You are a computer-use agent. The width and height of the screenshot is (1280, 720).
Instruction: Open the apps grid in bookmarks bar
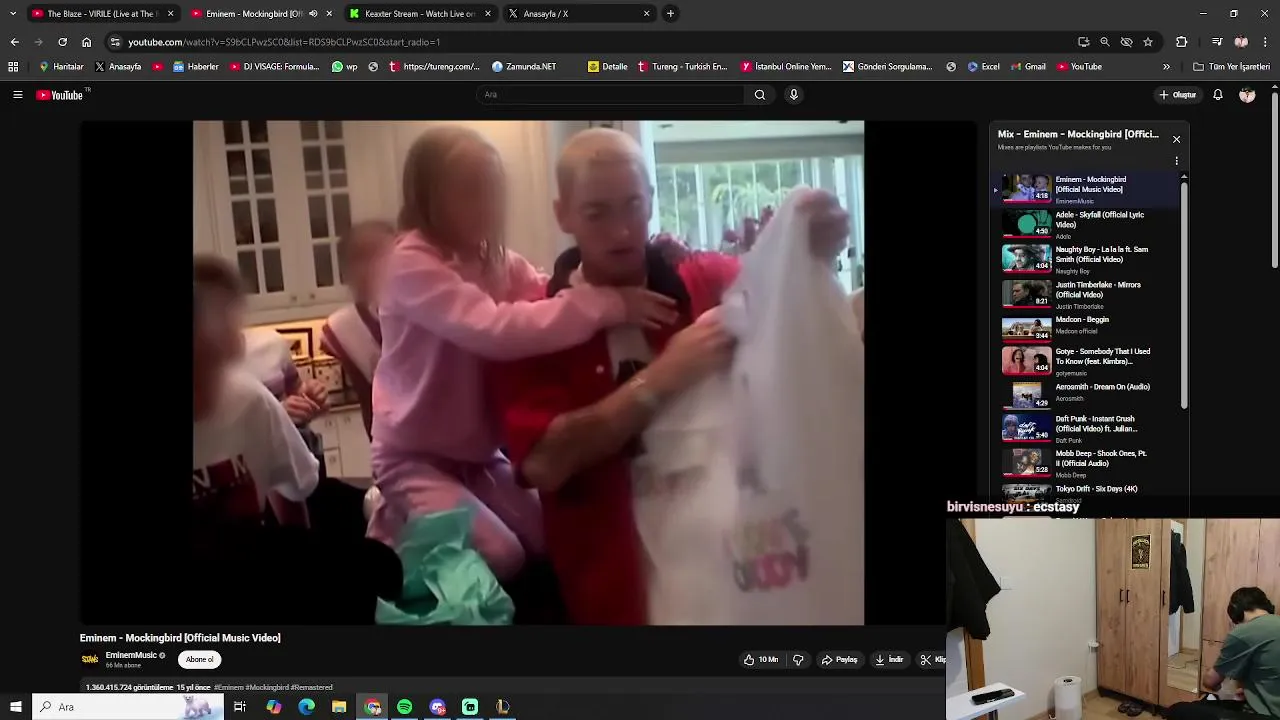tap(13, 67)
